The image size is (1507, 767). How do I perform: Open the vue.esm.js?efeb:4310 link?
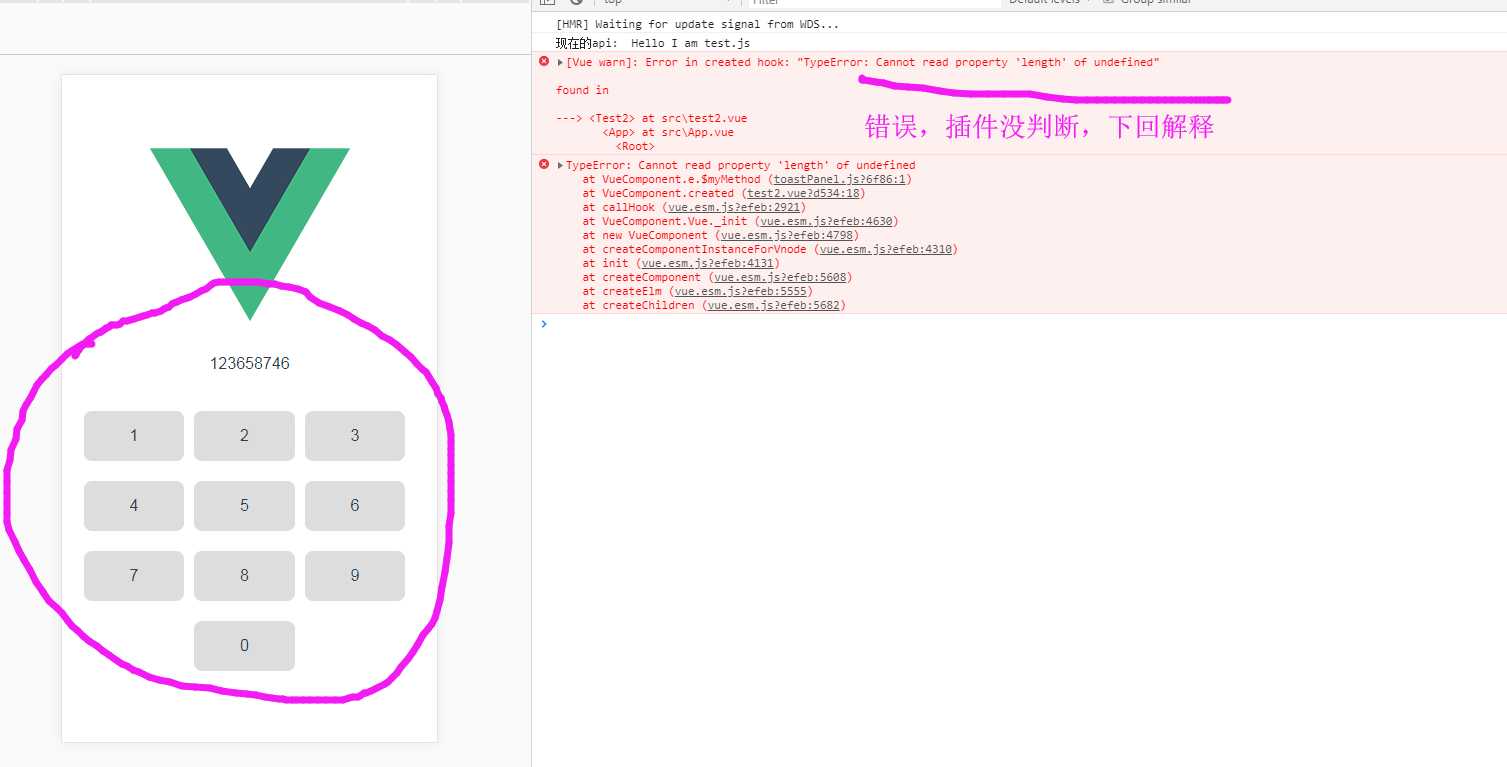(x=886, y=249)
